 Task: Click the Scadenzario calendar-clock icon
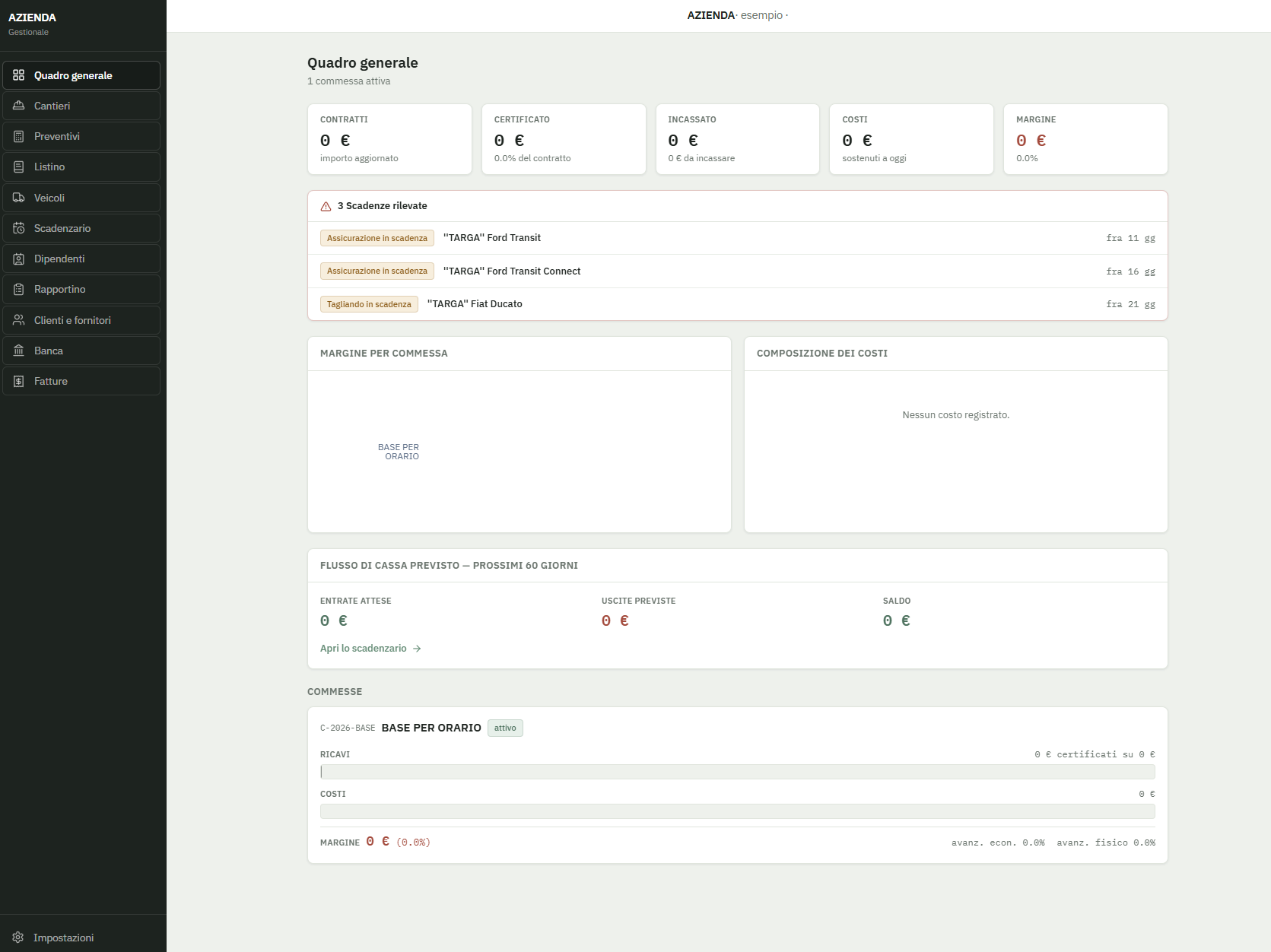(19, 228)
